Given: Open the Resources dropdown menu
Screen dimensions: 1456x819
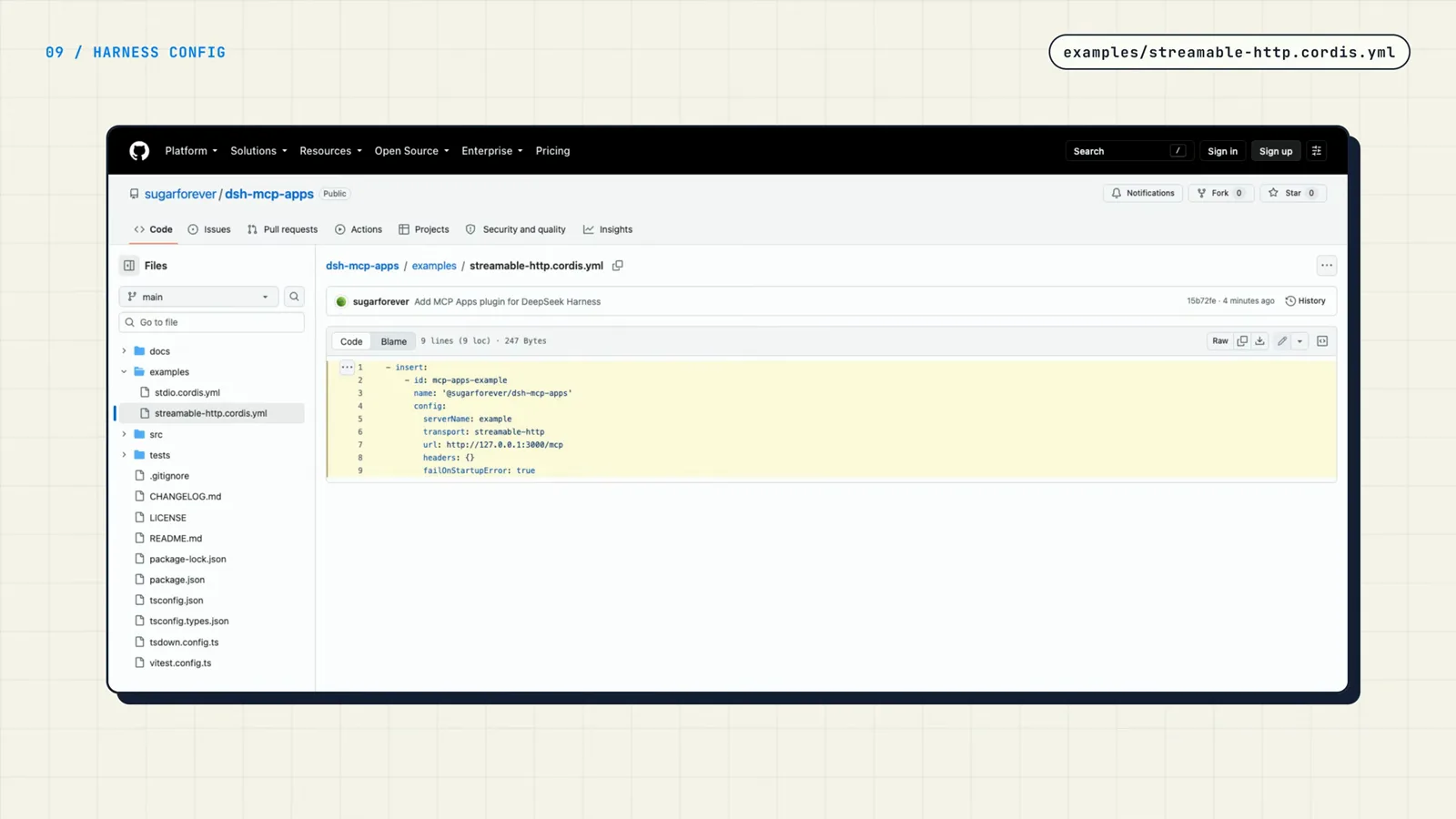Looking at the screenshot, I should pos(330,151).
